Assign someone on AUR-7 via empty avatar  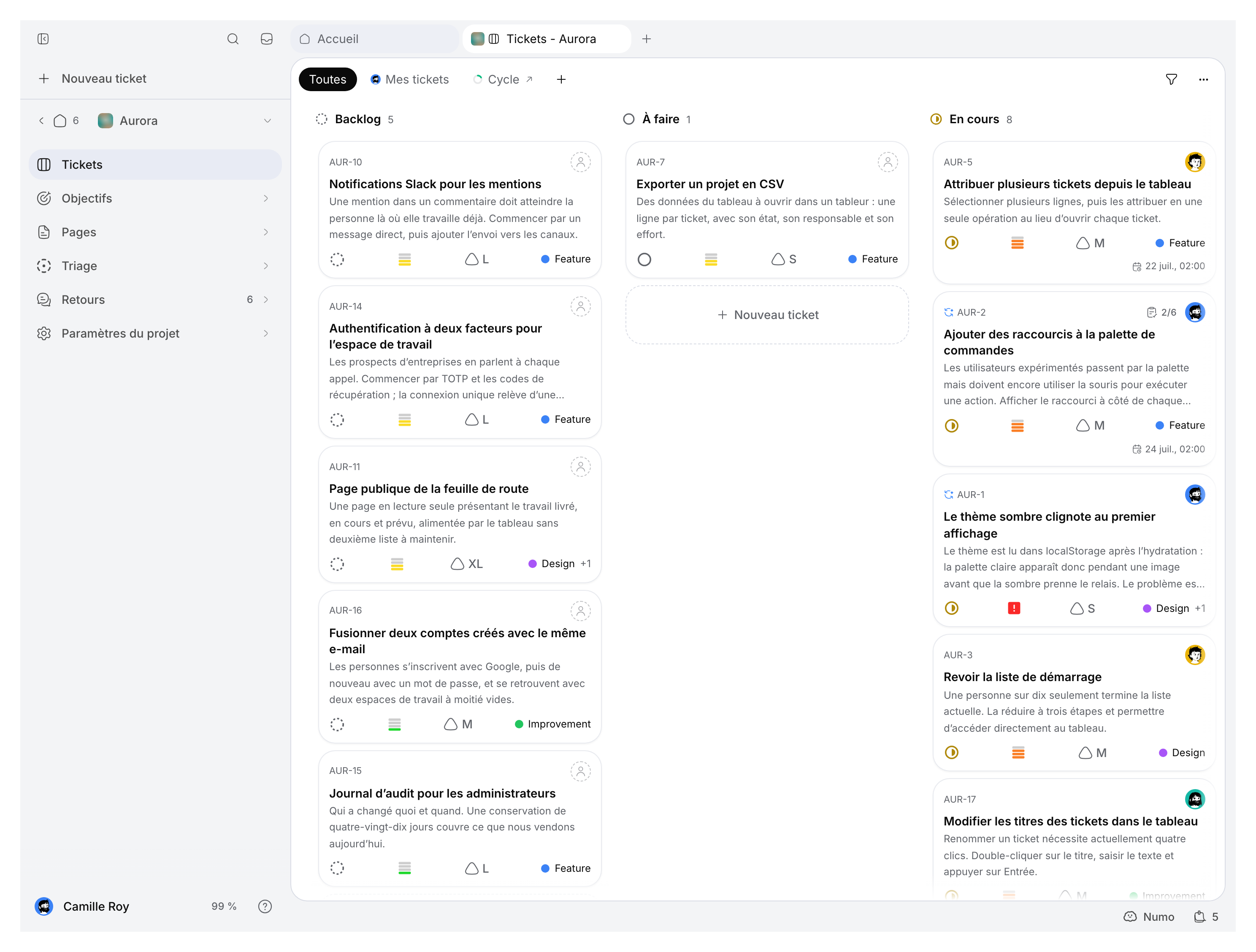click(888, 162)
